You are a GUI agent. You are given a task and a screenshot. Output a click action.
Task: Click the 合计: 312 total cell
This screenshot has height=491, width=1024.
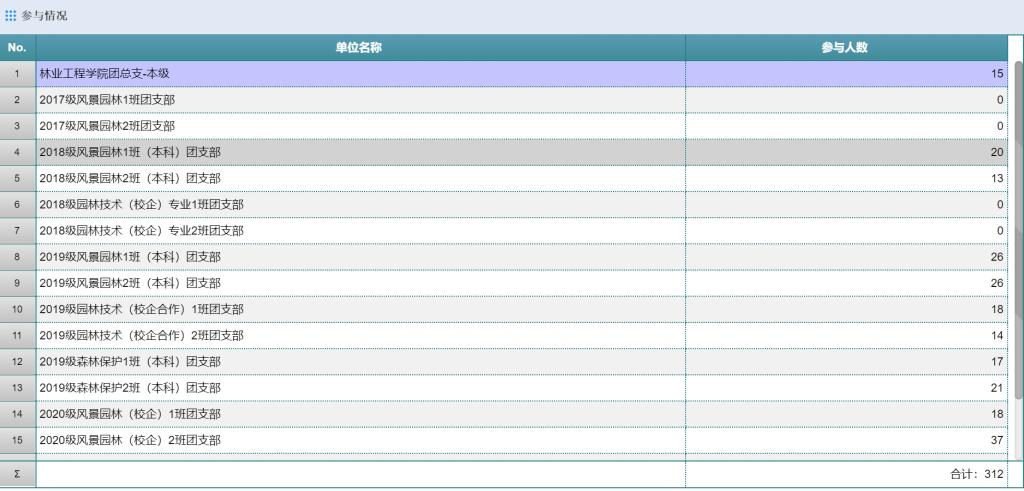(975, 474)
